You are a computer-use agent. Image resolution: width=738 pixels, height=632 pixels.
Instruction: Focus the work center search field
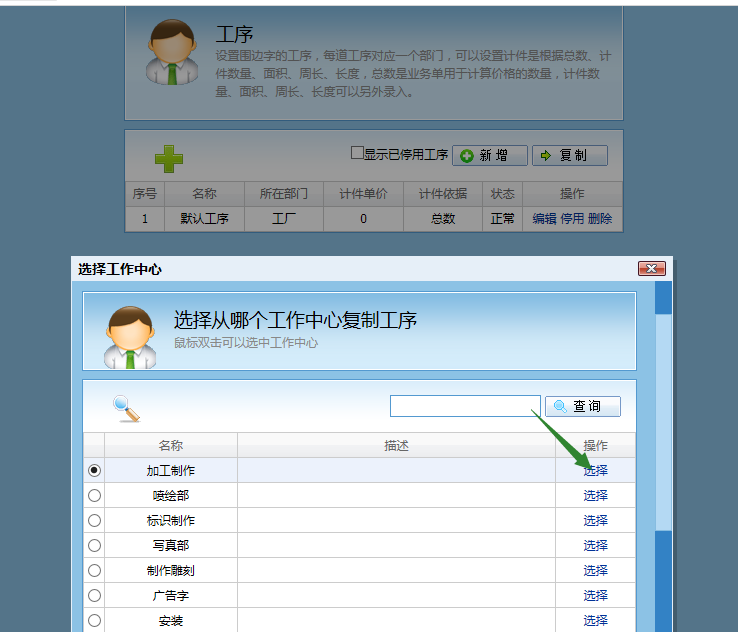point(465,406)
